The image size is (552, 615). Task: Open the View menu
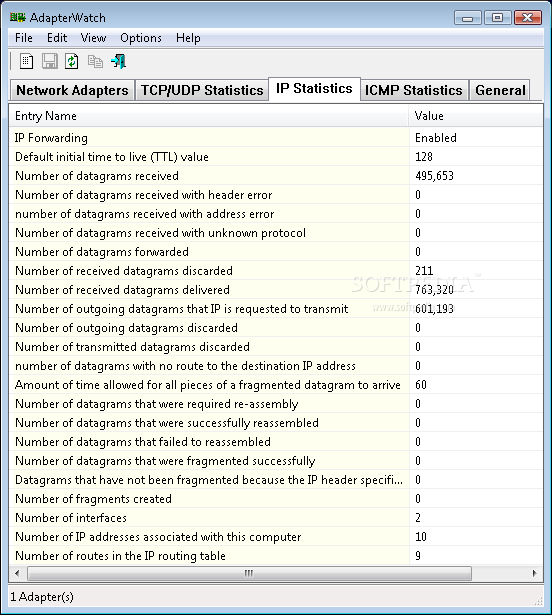coord(93,38)
